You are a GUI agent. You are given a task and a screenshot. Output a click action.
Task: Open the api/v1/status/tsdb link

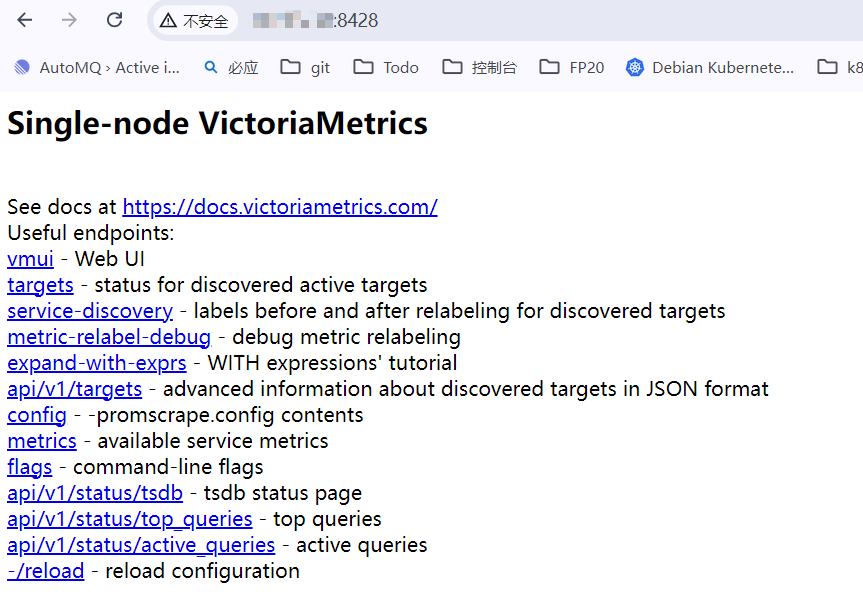[x=95, y=493]
